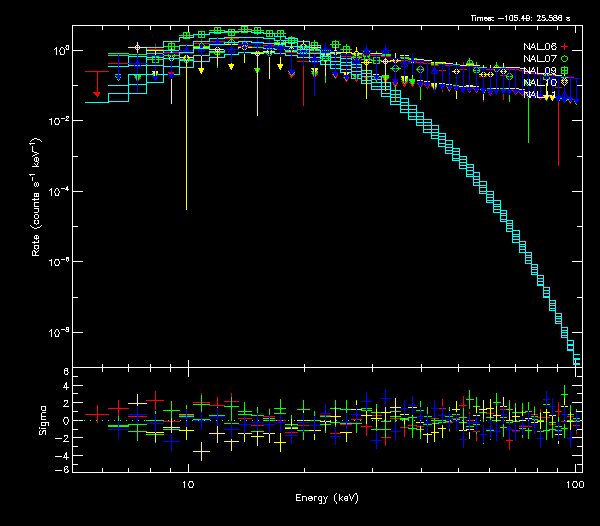The image size is (600, 526).
Task: Click the 10 tick label on energy axis
Action: point(187,483)
